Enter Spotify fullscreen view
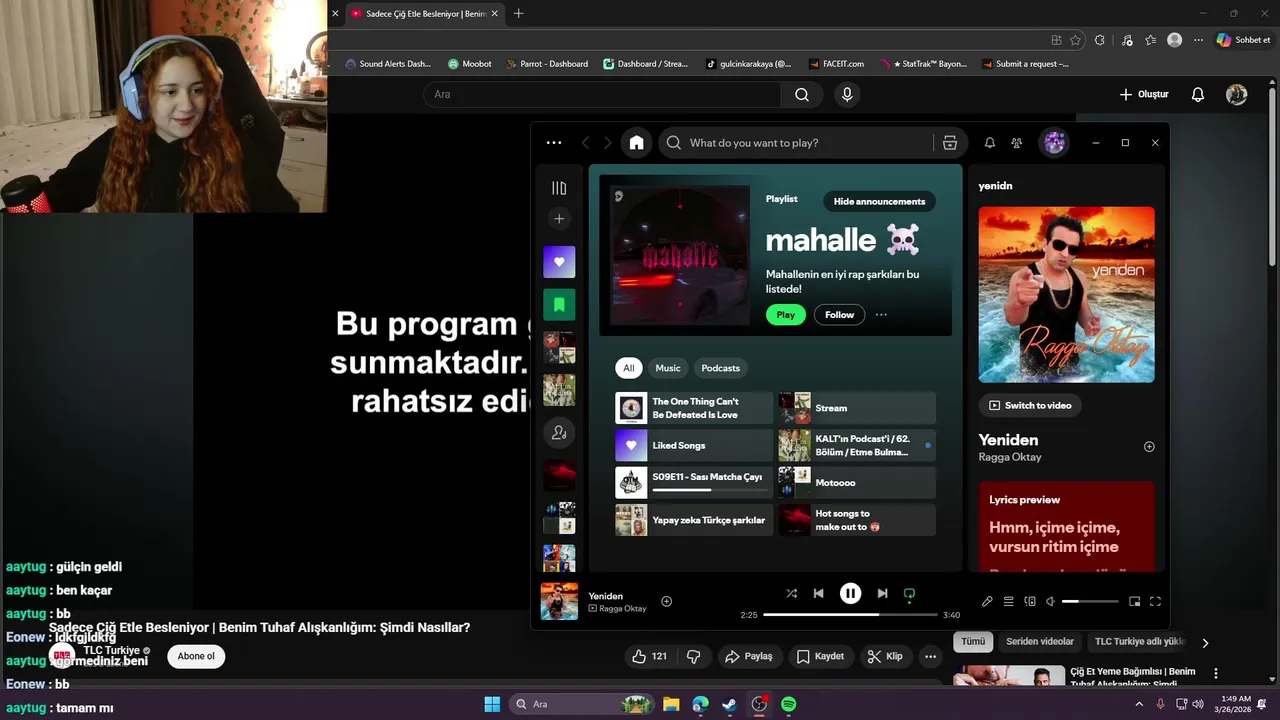Viewport: 1280px width, 720px height. [x=1155, y=602]
